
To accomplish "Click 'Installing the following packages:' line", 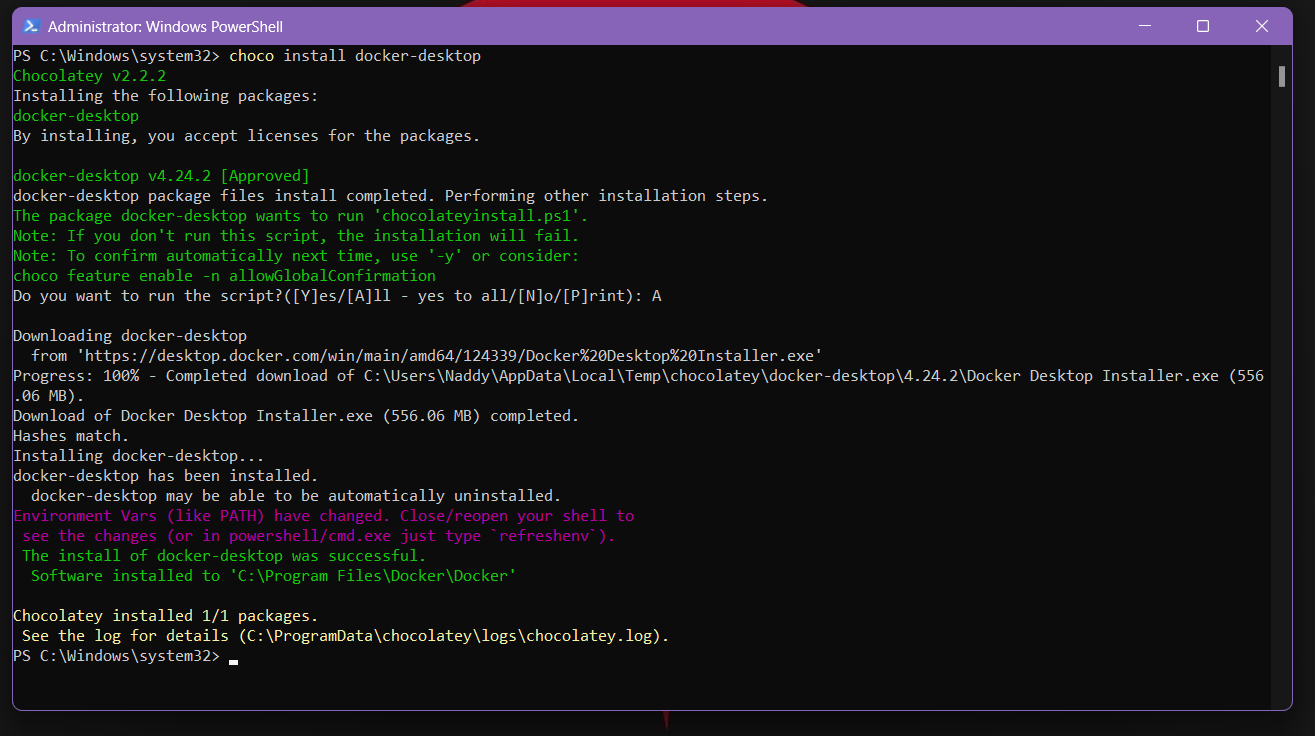I will point(165,96).
